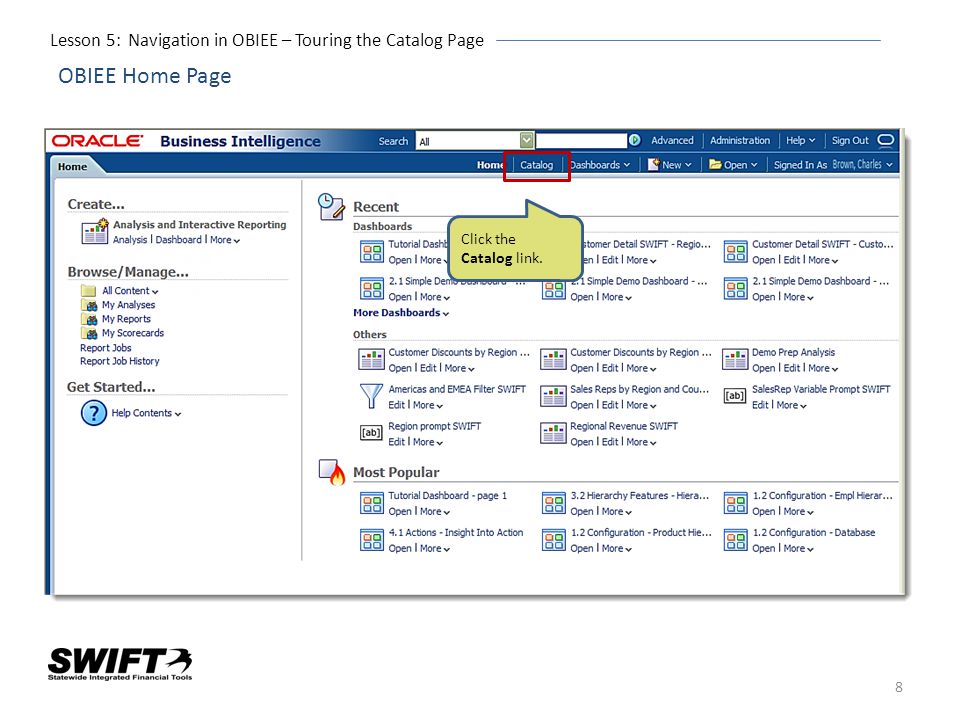Click the SalesRep Variable Prompt SWIFT icon
The height and width of the screenshot is (720, 960).
click(735, 396)
